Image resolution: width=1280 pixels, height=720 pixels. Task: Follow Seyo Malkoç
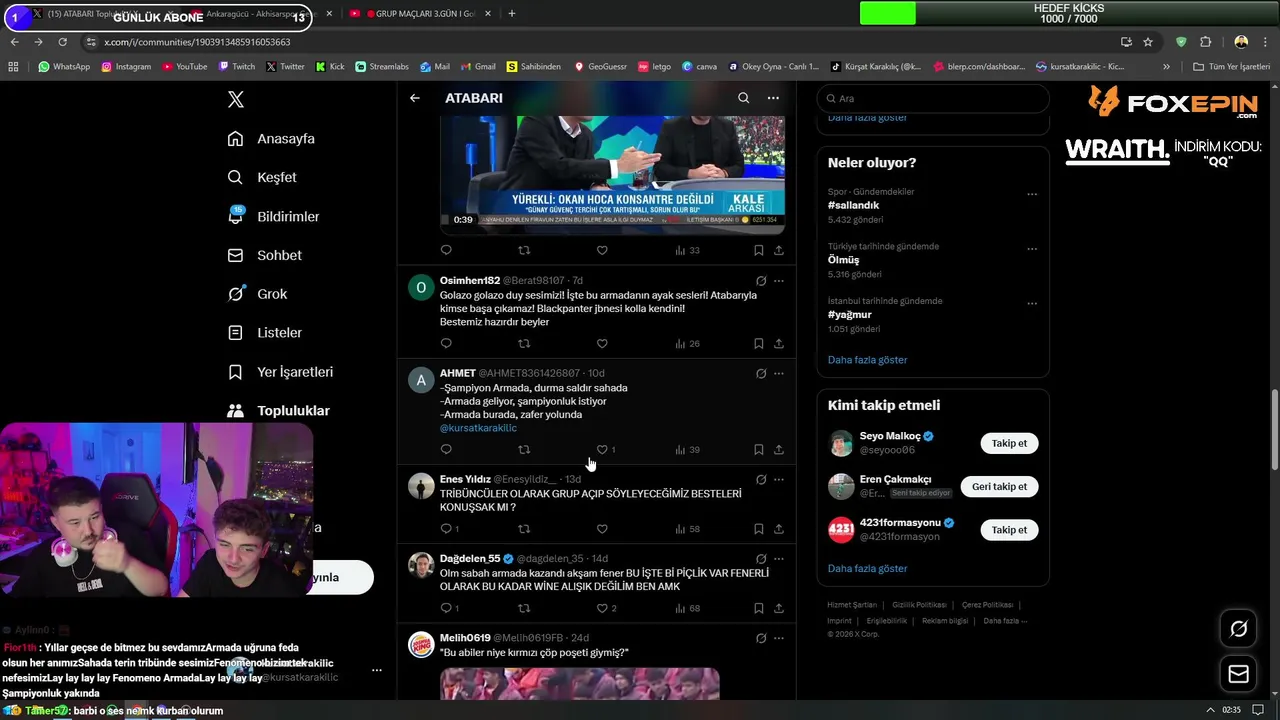pos(1009,443)
